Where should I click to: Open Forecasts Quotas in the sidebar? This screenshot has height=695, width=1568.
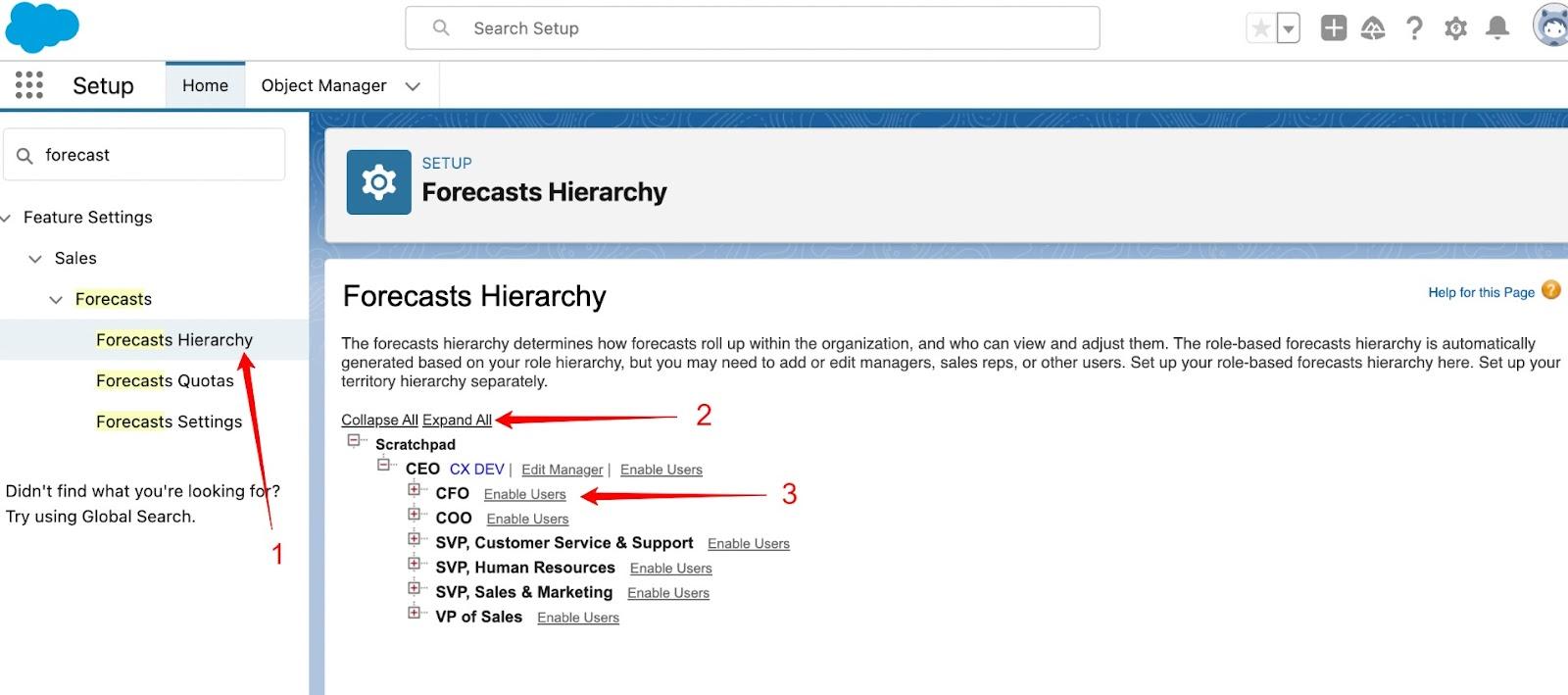165,380
